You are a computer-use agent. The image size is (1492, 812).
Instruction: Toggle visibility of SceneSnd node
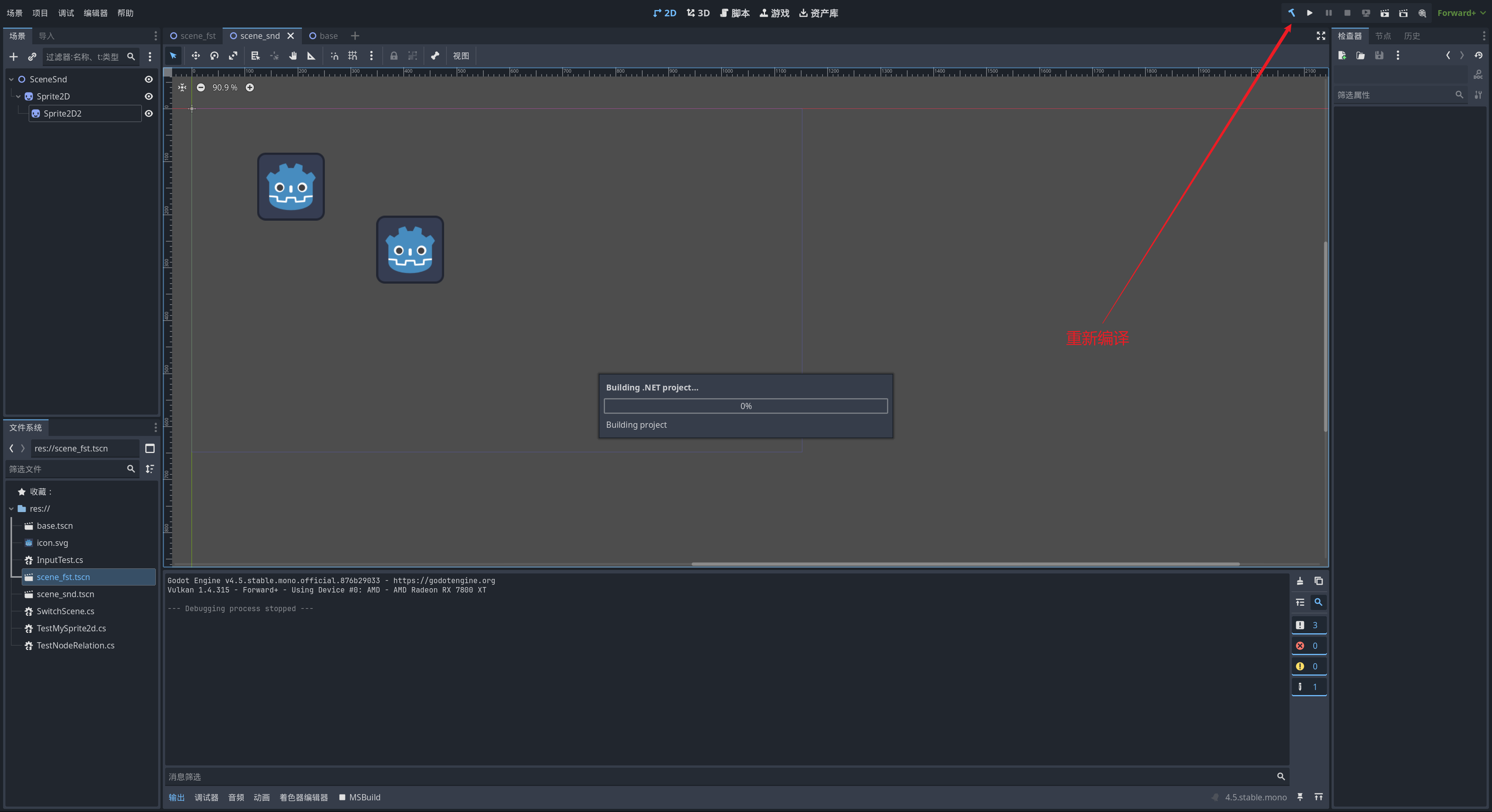pos(149,79)
